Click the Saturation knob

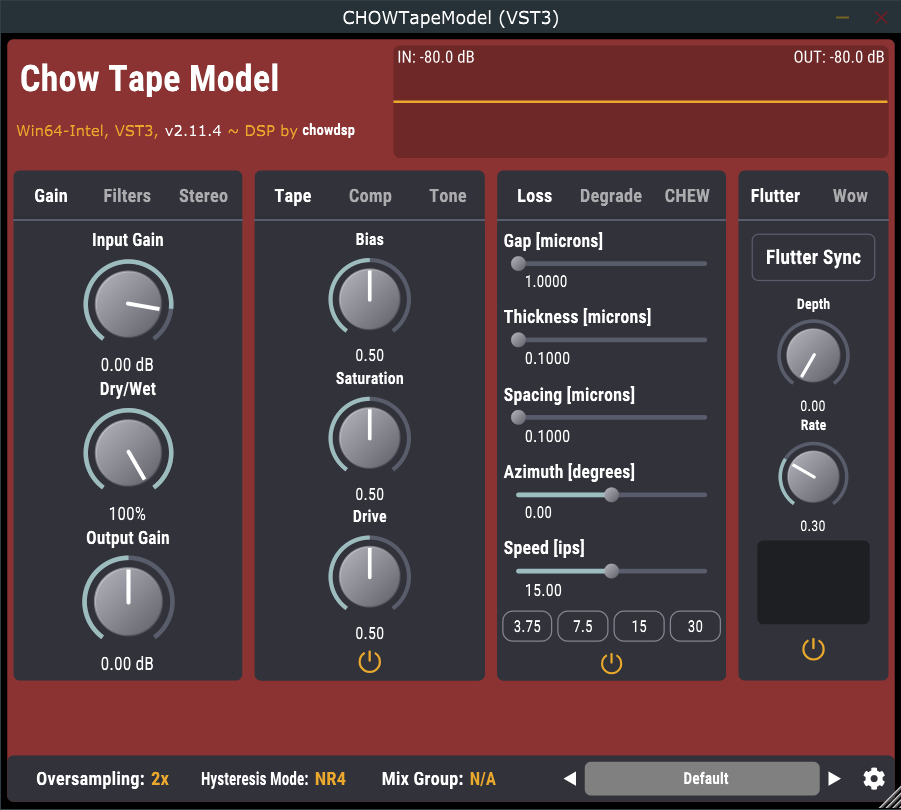point(369,438)
